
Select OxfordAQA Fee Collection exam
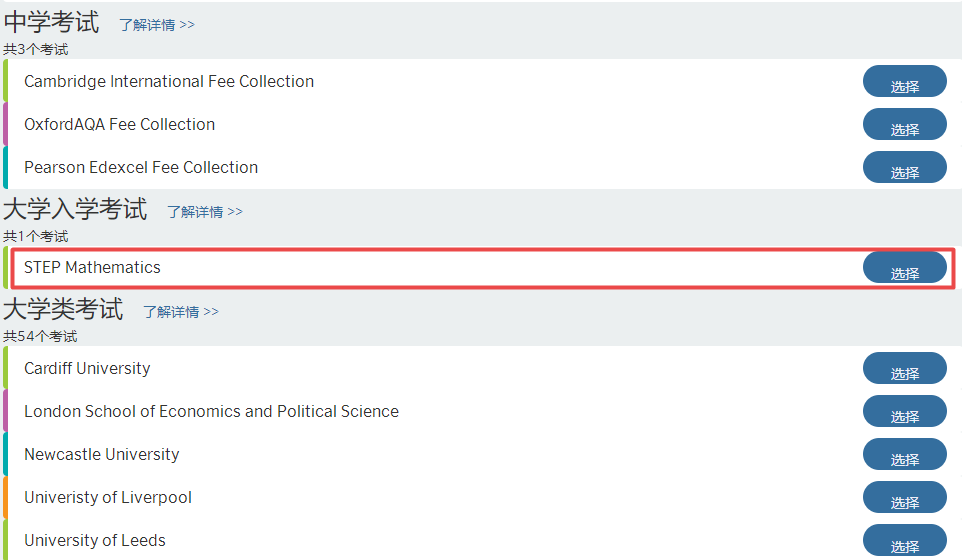[x=904, y=124]
